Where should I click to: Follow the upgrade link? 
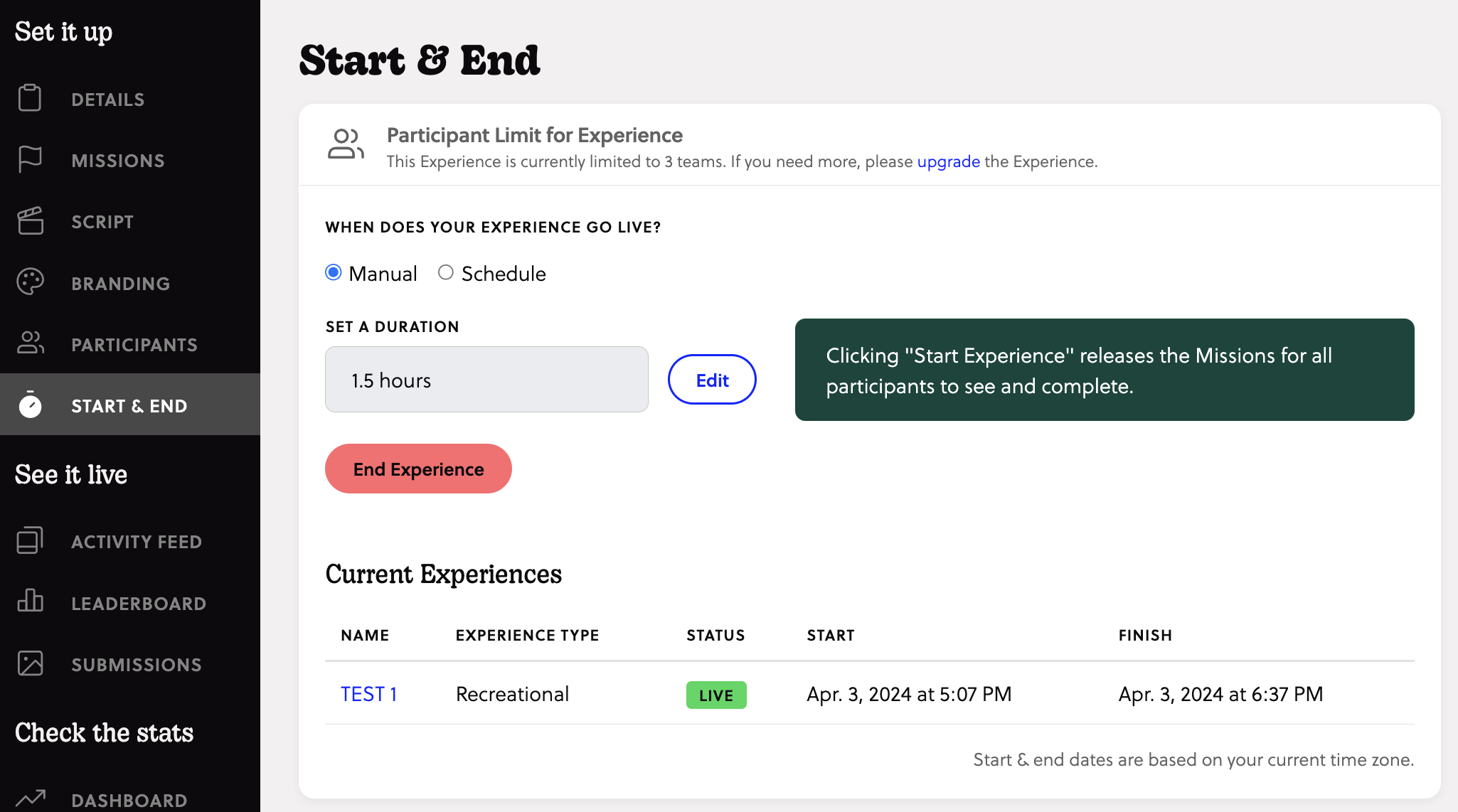(948, 161)
